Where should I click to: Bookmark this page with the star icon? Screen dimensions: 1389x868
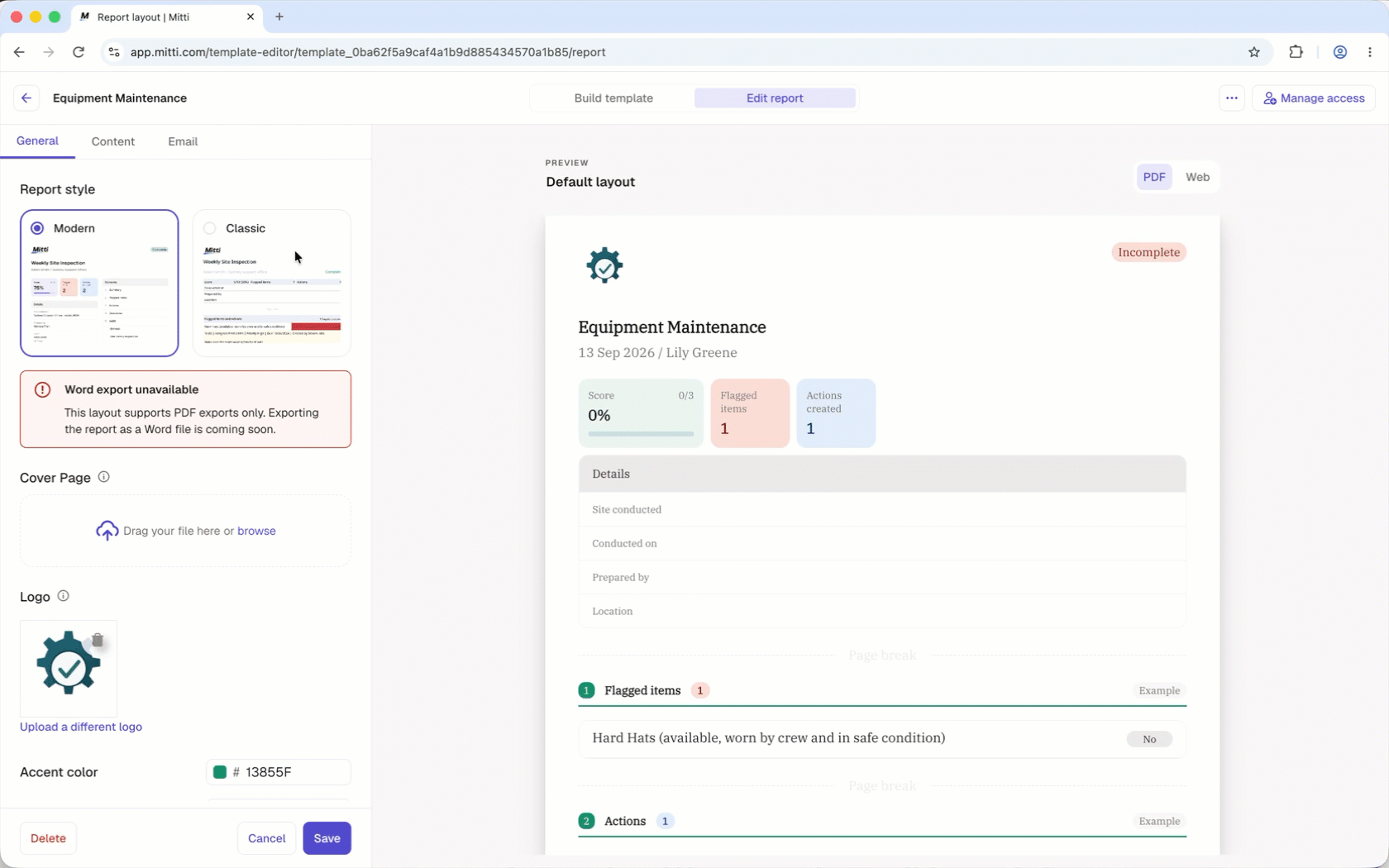[x=1254, y=52]
